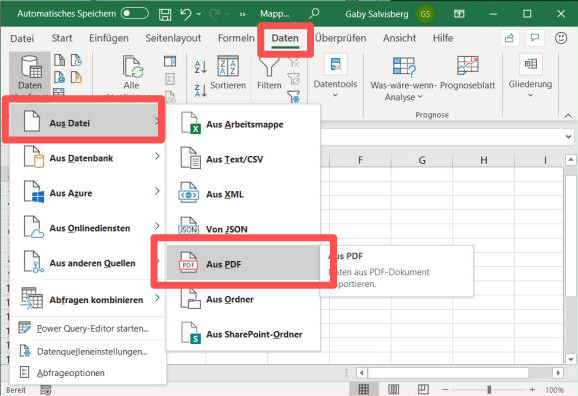578x396 pixels.
Task: Sort ascending A to Z icon
Action: pos(201,67)
